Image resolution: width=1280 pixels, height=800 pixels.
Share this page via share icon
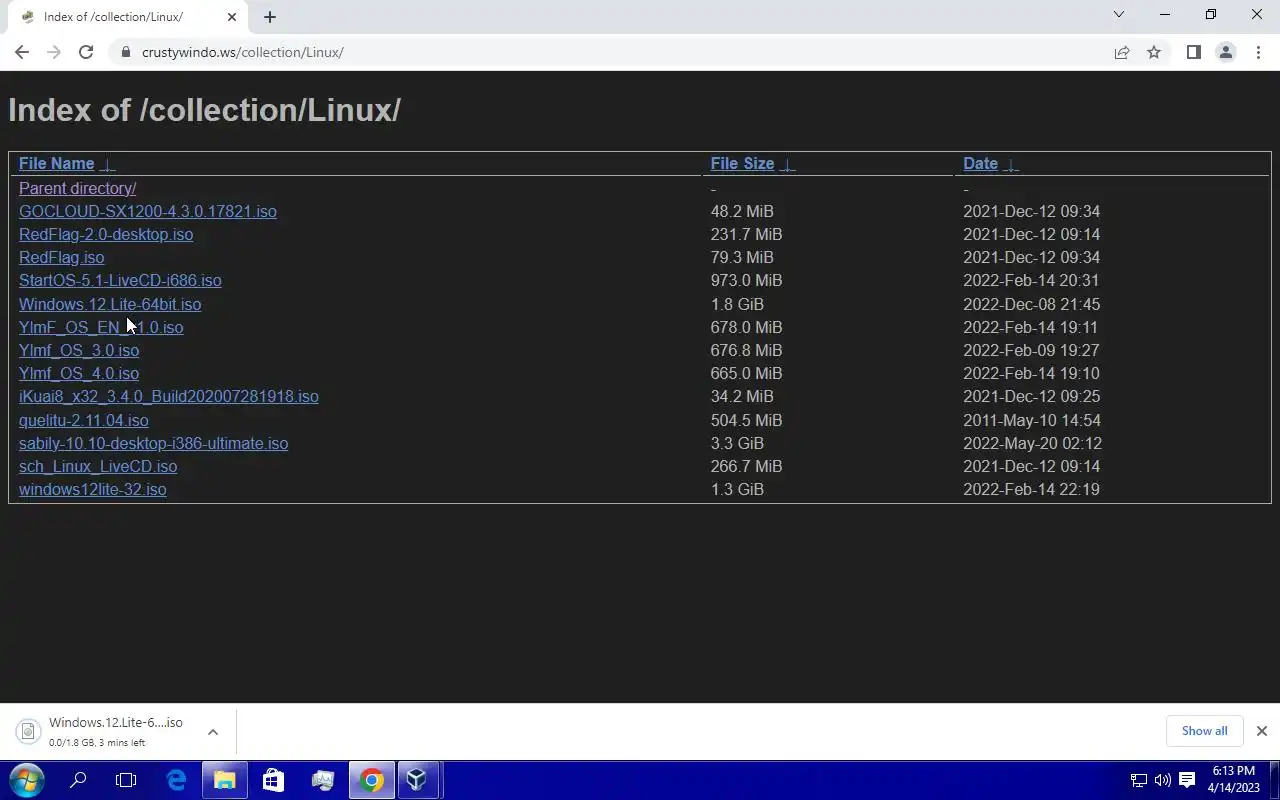click(x=1122, y=52)
